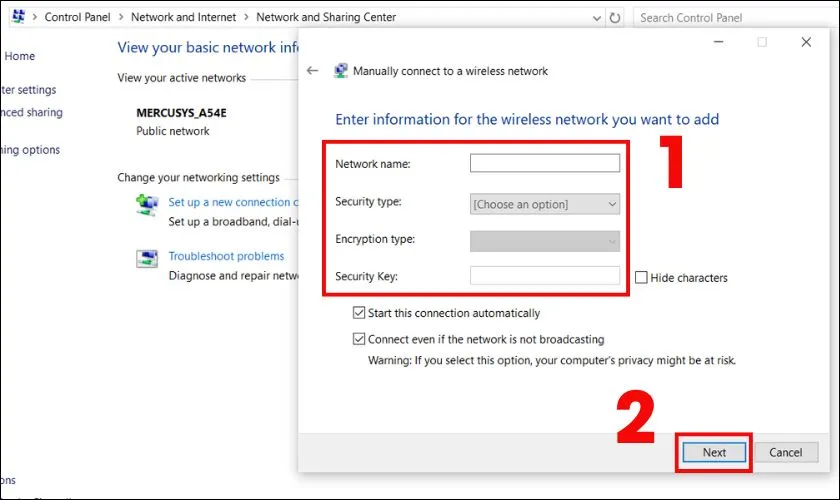Click the wireless network wizard title icon
The image size is (840, 500).
tap(341, 71)
